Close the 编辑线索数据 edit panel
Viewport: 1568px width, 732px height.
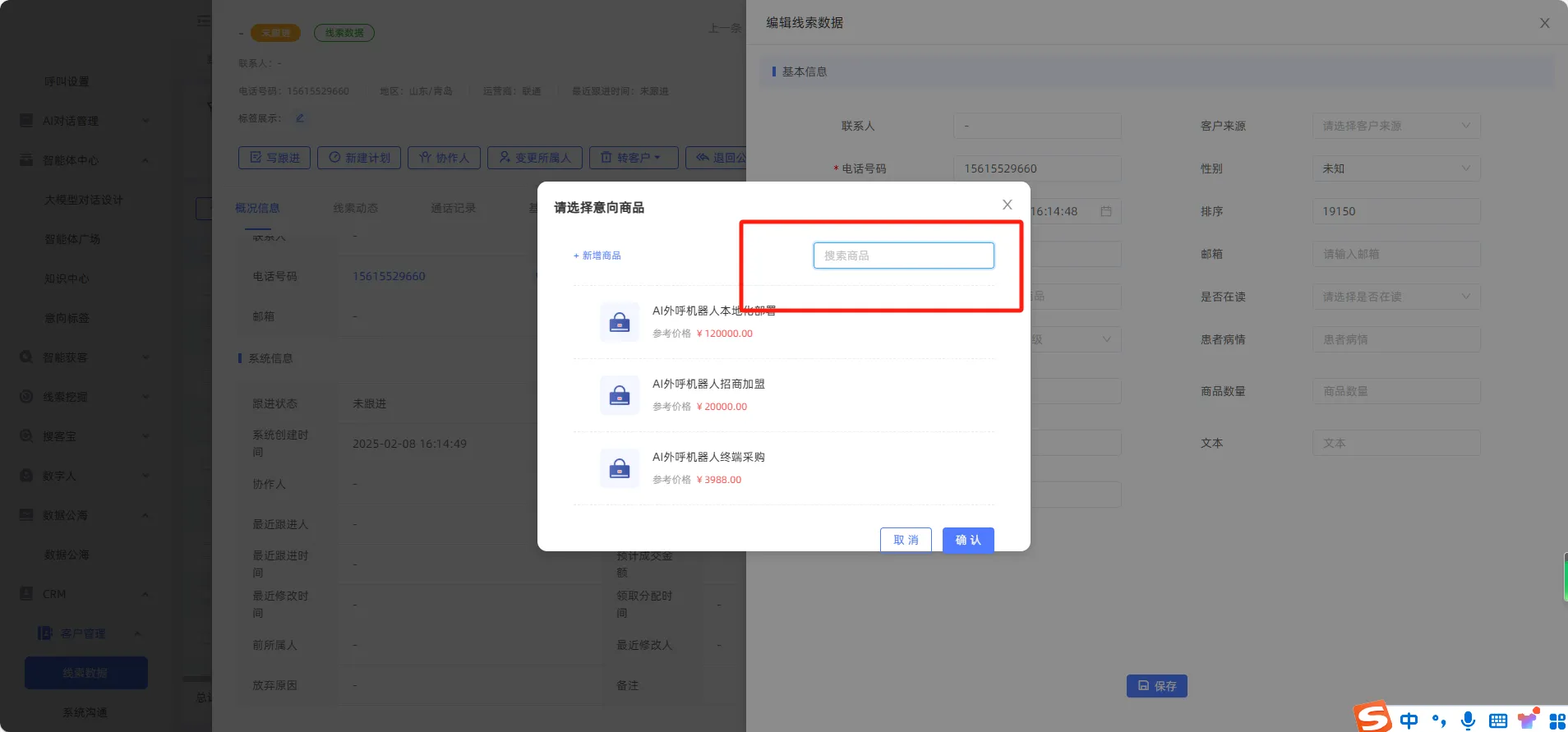(x=1544, y=23)
